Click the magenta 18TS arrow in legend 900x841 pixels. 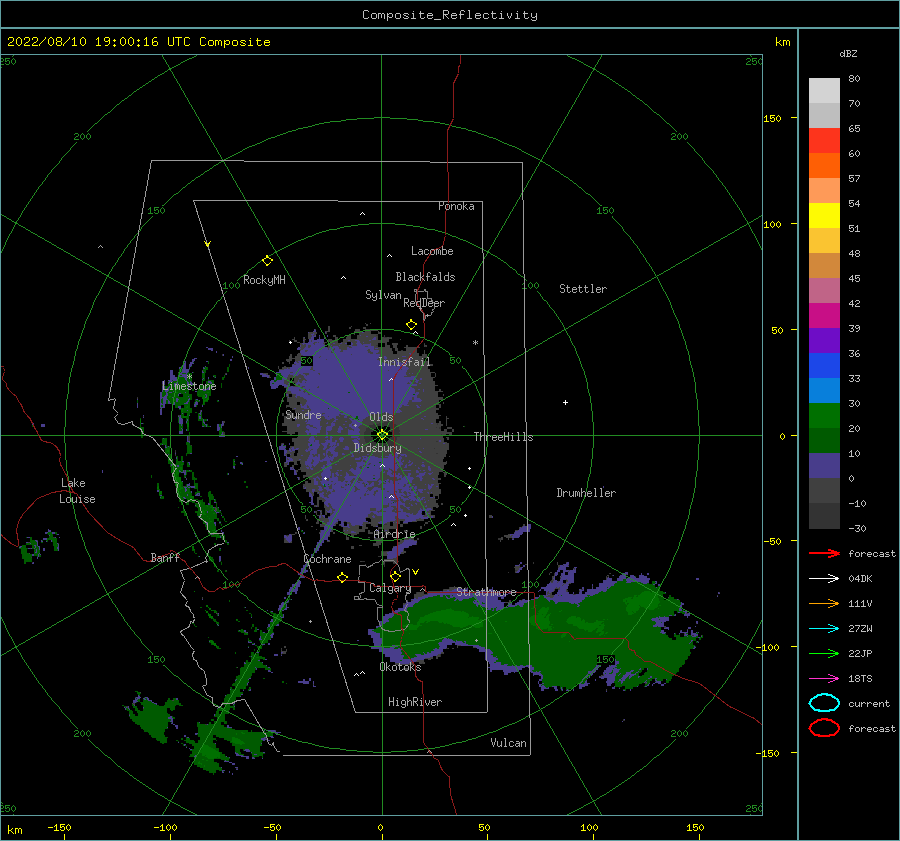point(824,679)
